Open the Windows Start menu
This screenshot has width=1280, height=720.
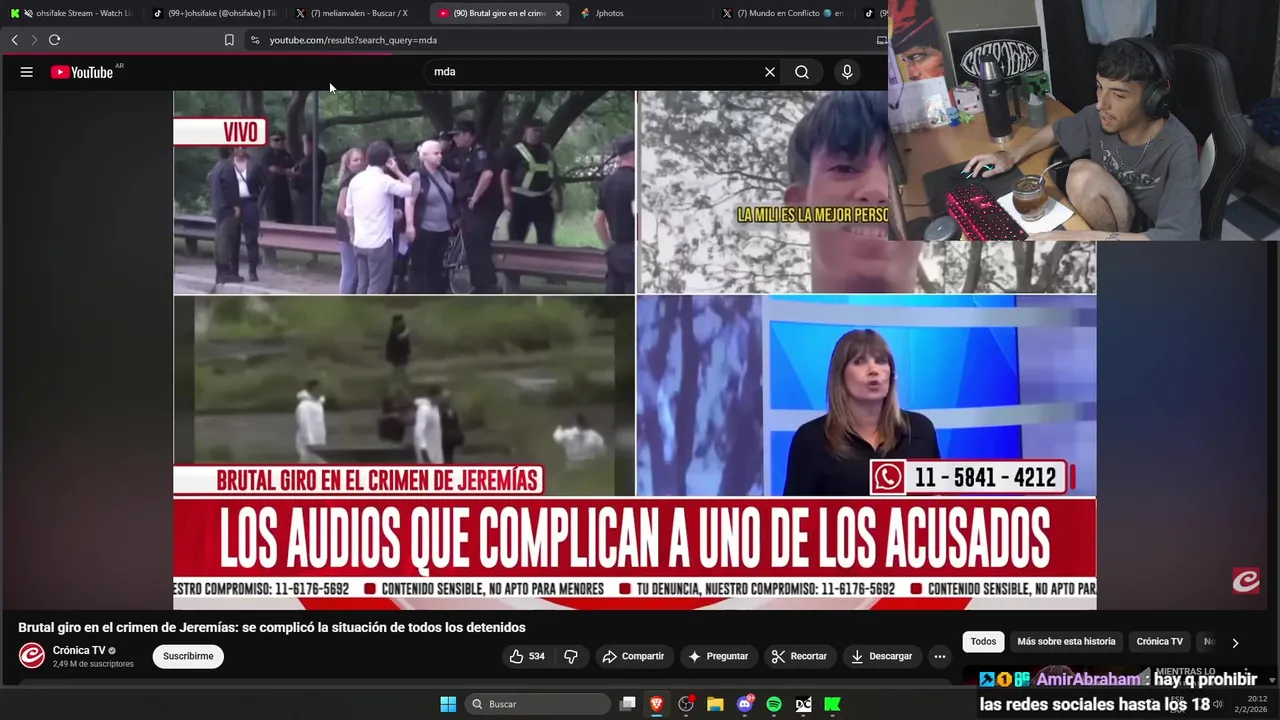[448, 704]
